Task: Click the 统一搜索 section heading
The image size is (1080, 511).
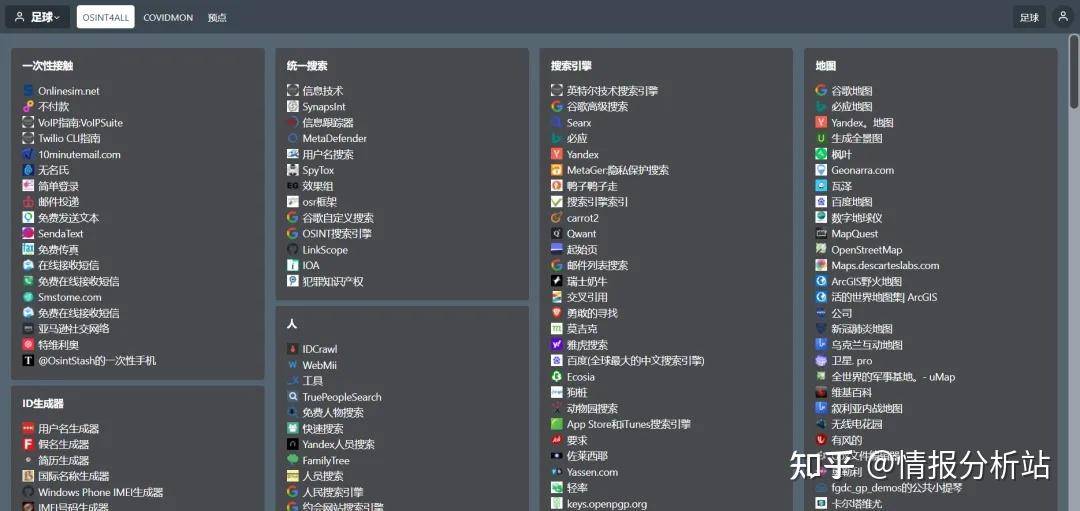Action: click(307, 66)
